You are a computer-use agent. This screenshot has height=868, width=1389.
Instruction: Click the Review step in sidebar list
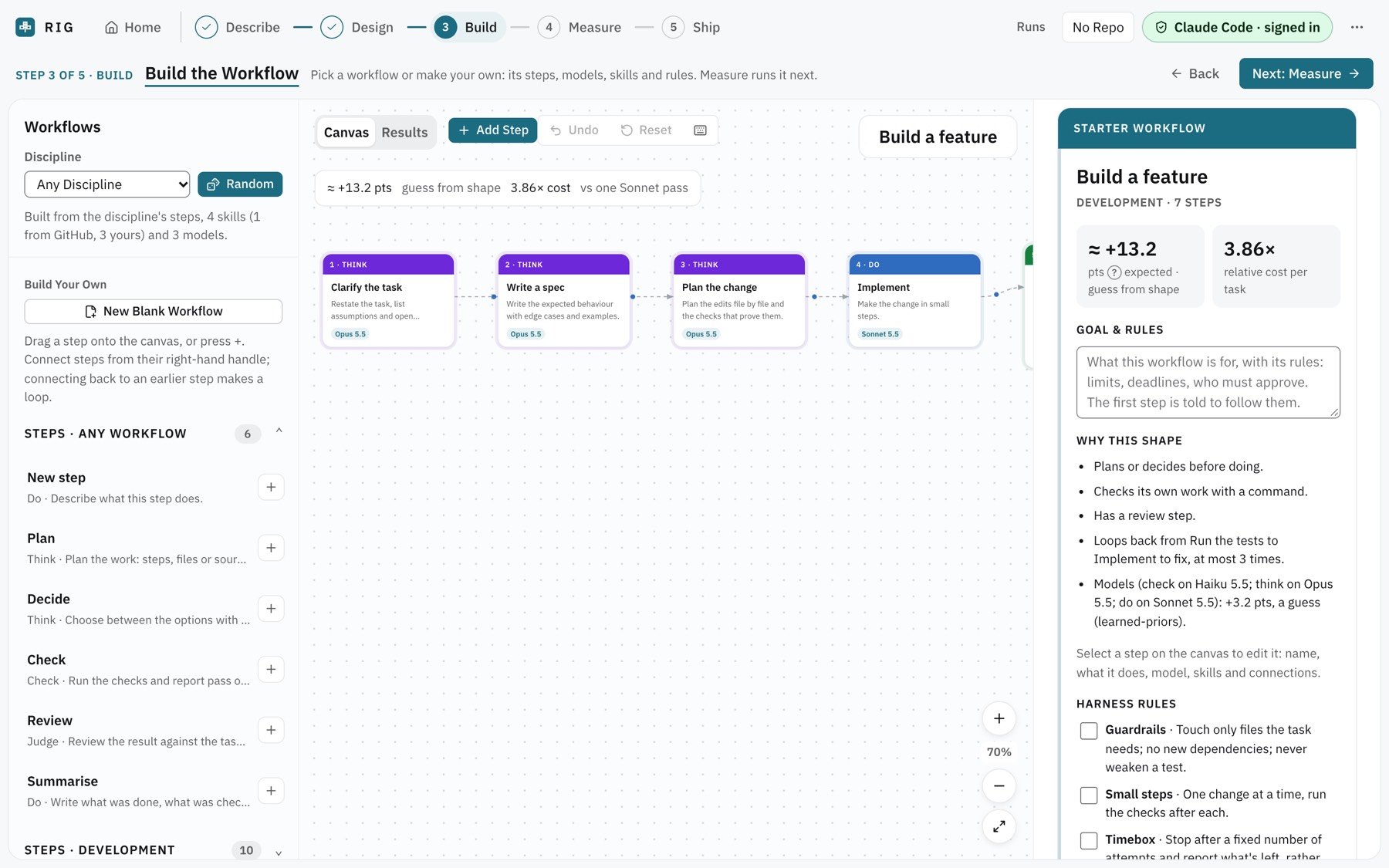[138, 730]
